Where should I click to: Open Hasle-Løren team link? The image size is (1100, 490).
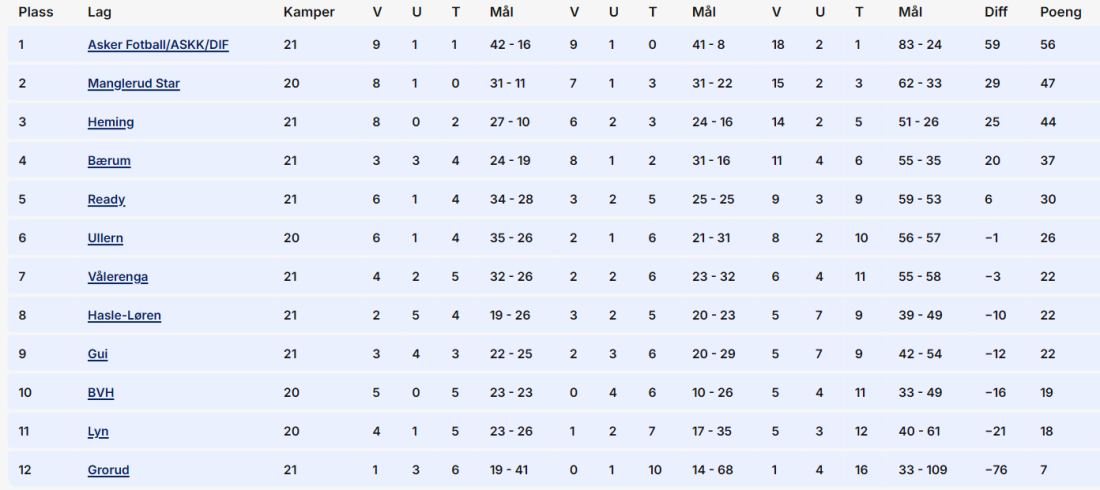[x=124, y=316]
